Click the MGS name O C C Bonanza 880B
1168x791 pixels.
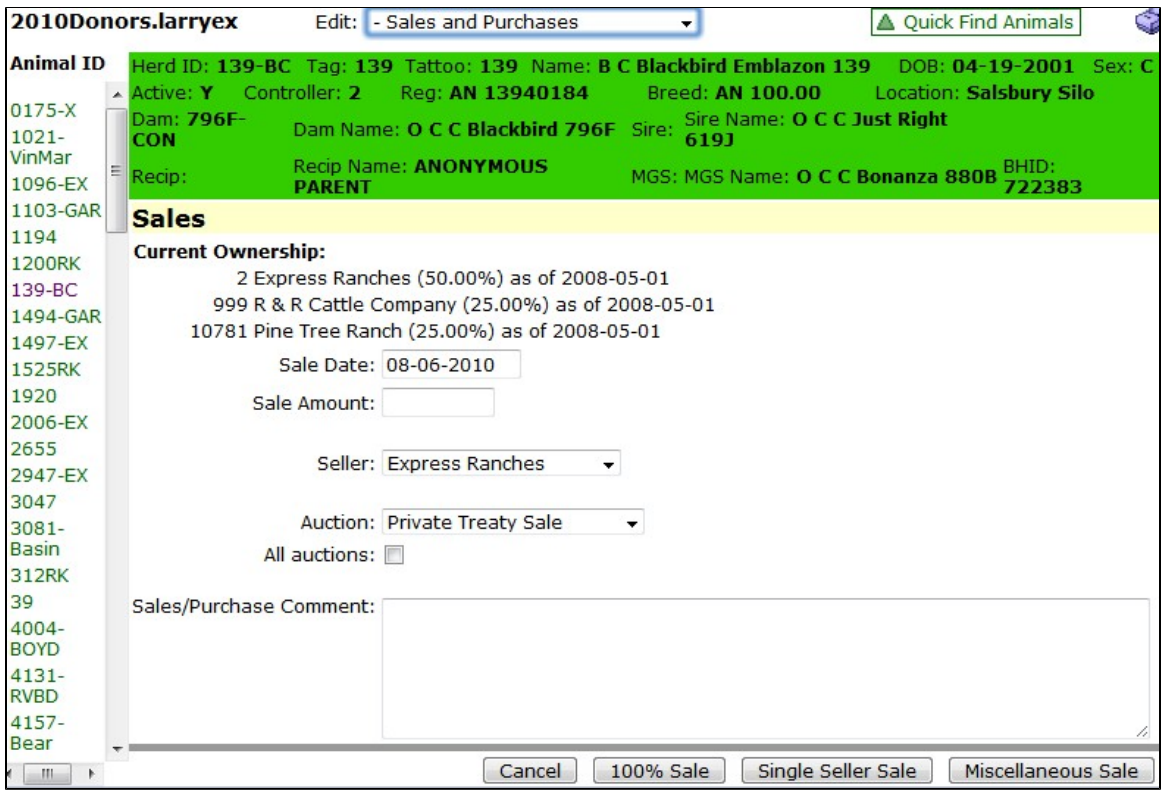click(896, 177)
